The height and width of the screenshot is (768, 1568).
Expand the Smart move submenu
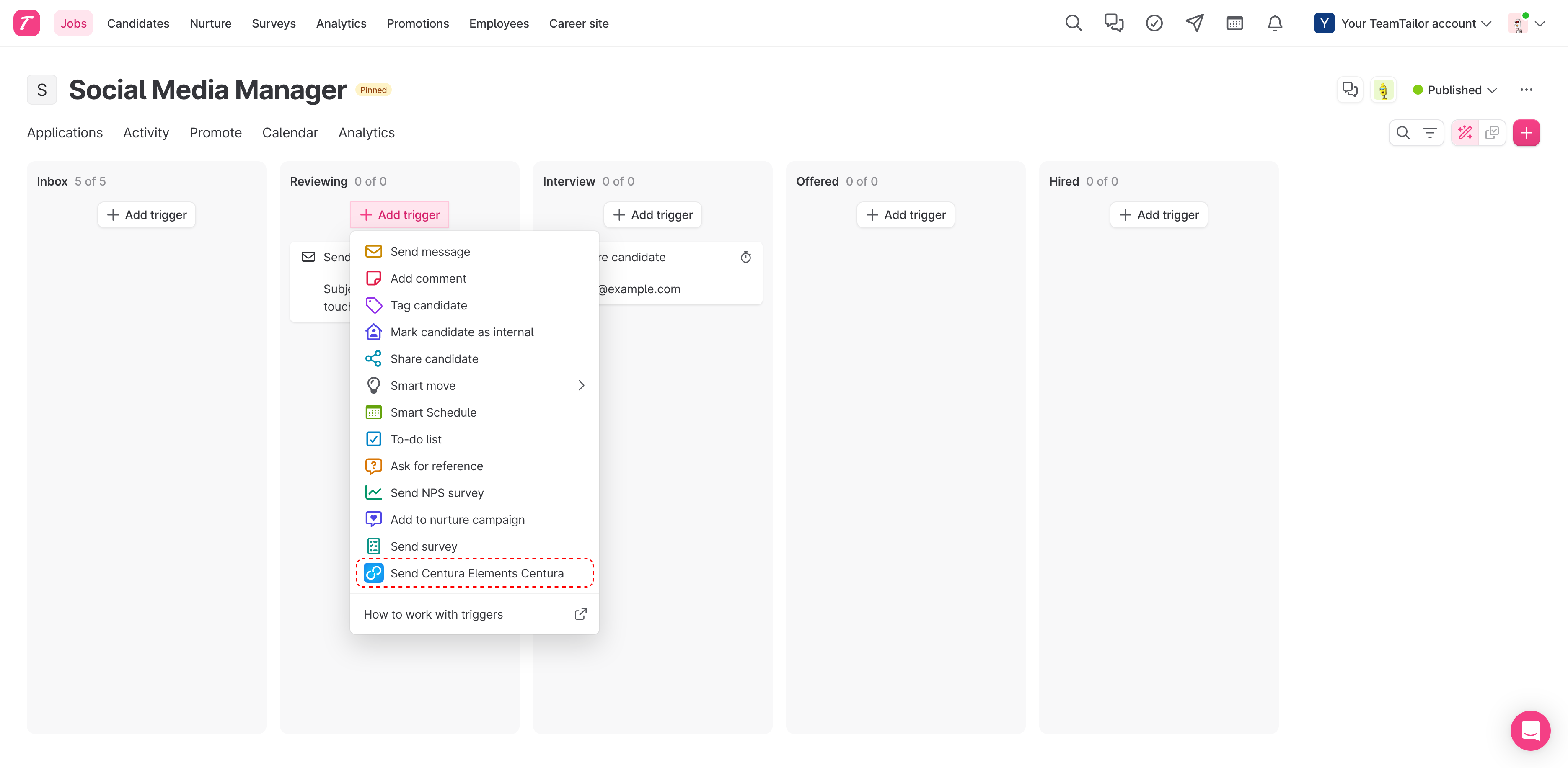coord(474,386)
